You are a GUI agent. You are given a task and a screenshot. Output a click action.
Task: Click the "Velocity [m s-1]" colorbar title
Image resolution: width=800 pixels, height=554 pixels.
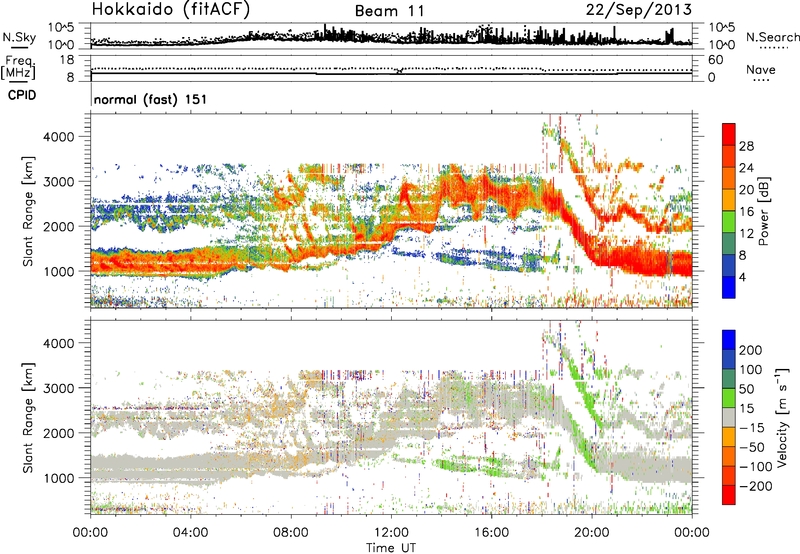(x=781, y=417)
